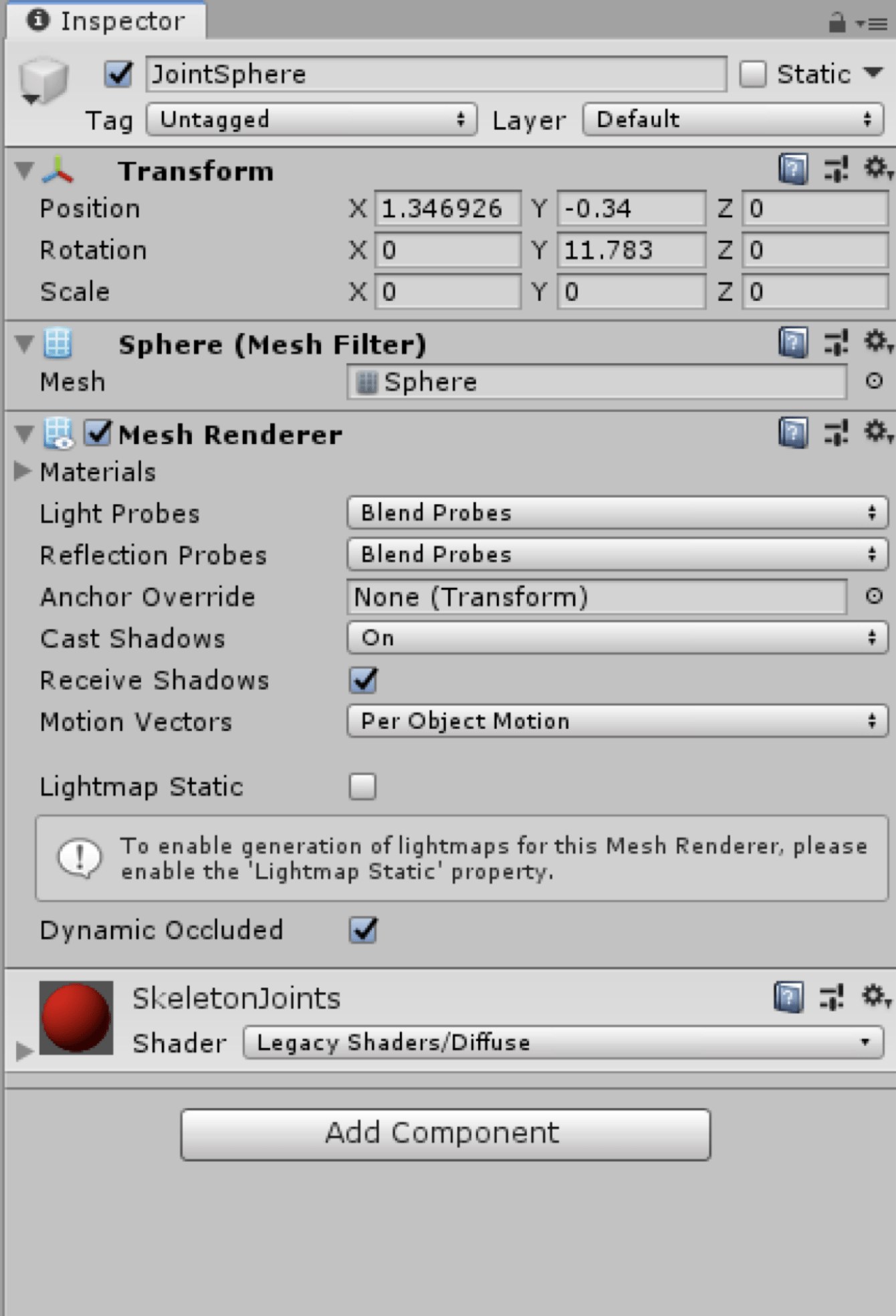Open the Motion Vectors dropdown

coord(617,721)
